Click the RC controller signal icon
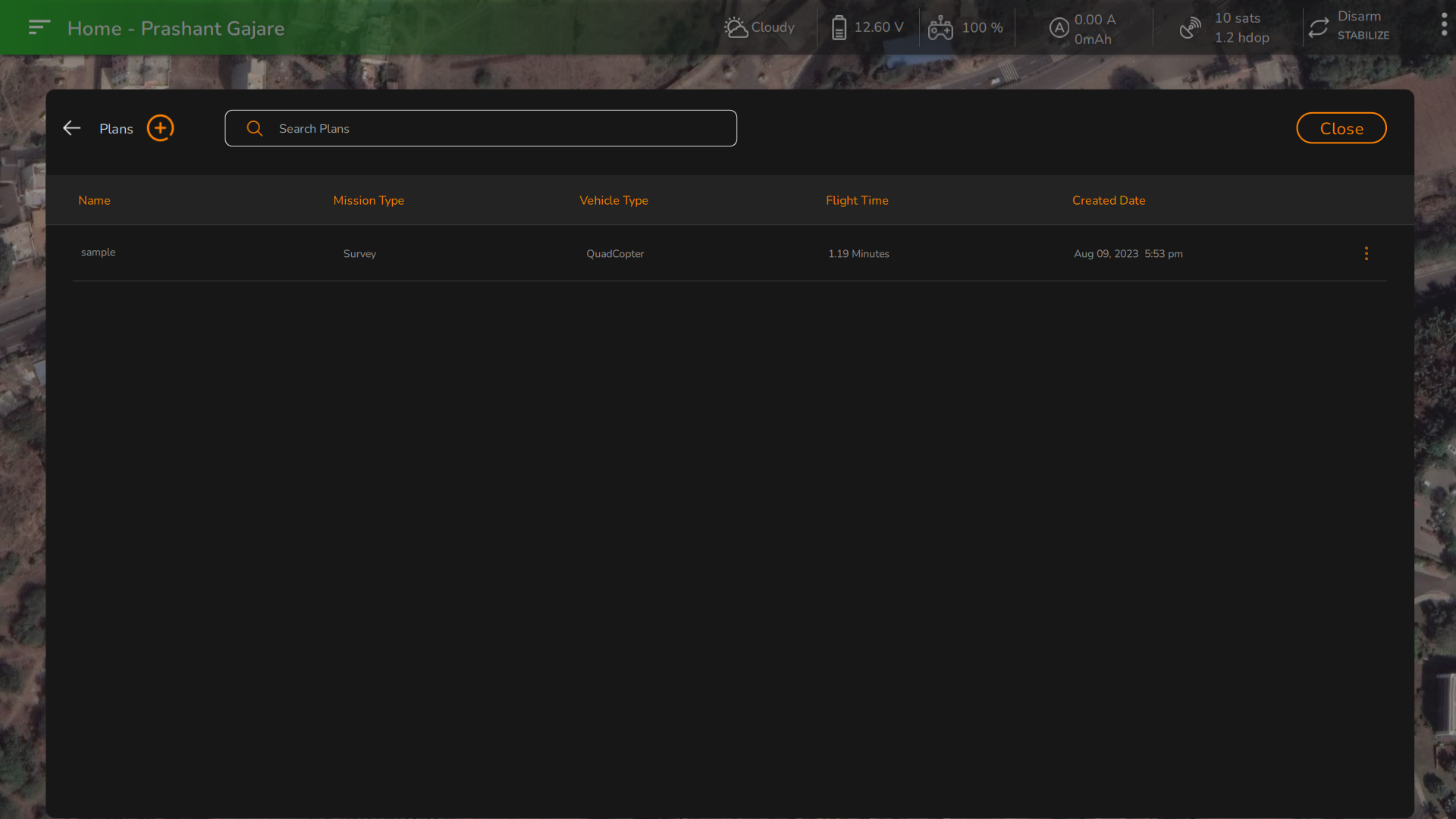This screenshot has height=819, width=1456. (x=940, y=28)
